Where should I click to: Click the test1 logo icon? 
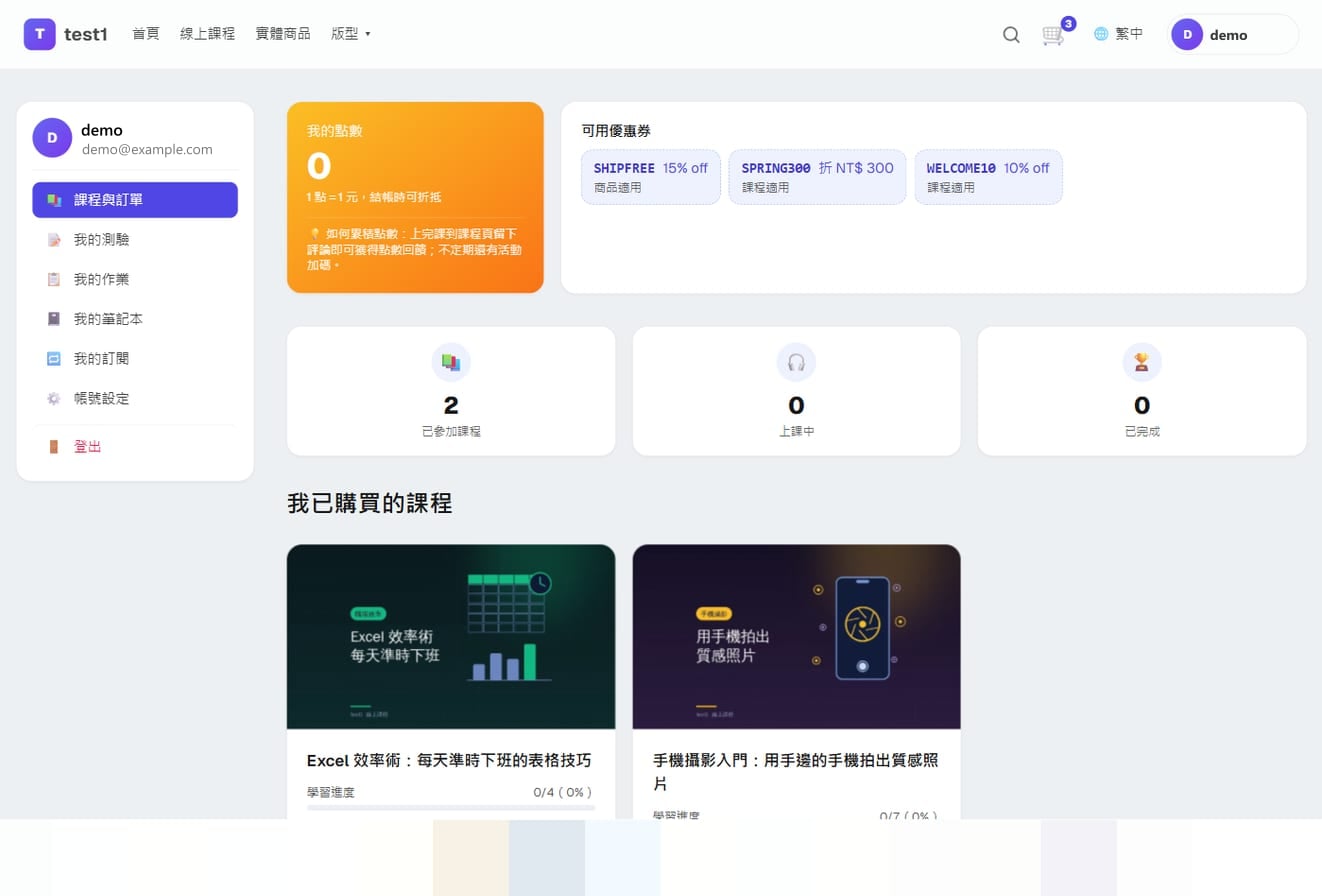[x=40, y=34]
